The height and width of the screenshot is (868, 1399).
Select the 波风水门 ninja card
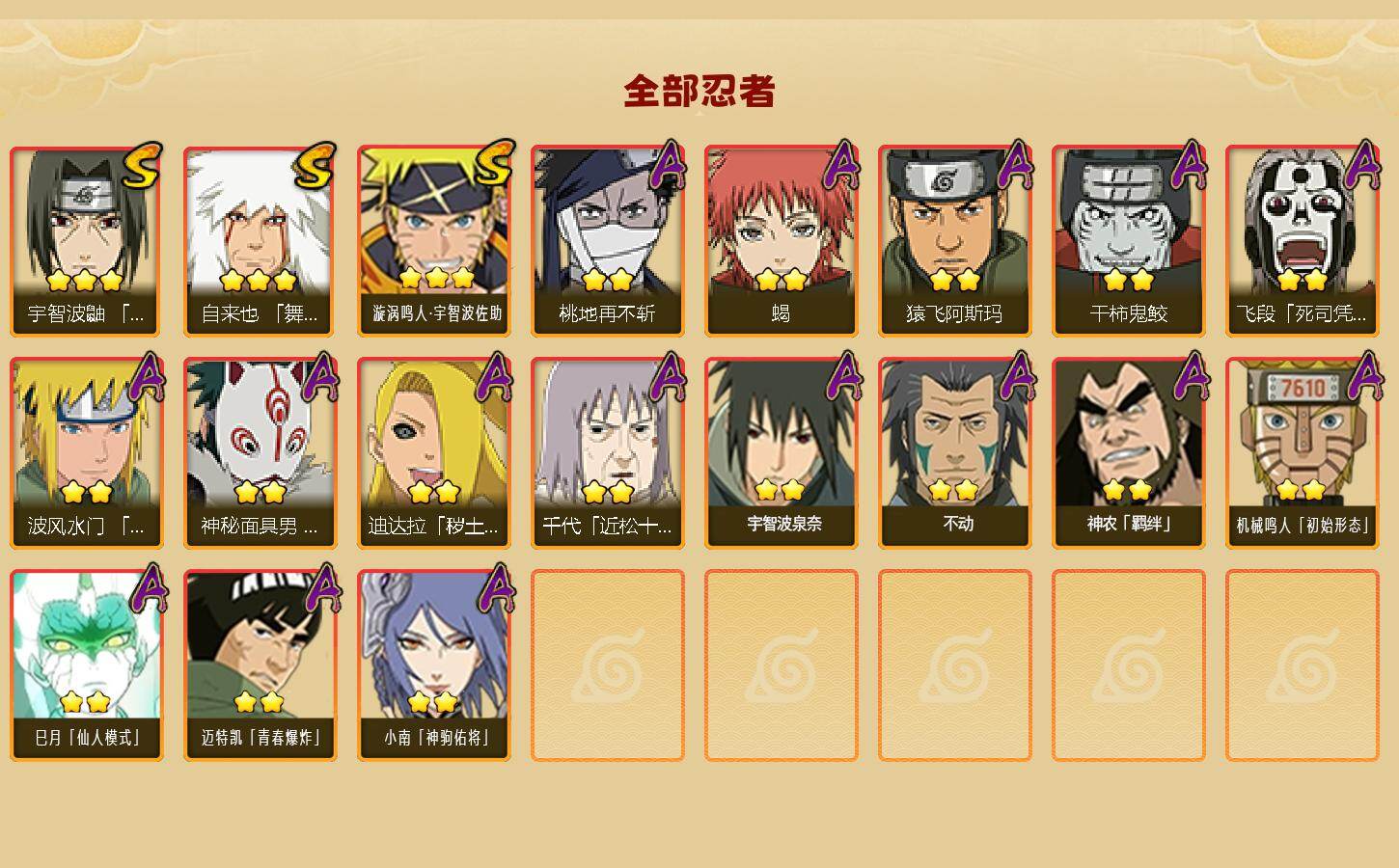[87, 453]
